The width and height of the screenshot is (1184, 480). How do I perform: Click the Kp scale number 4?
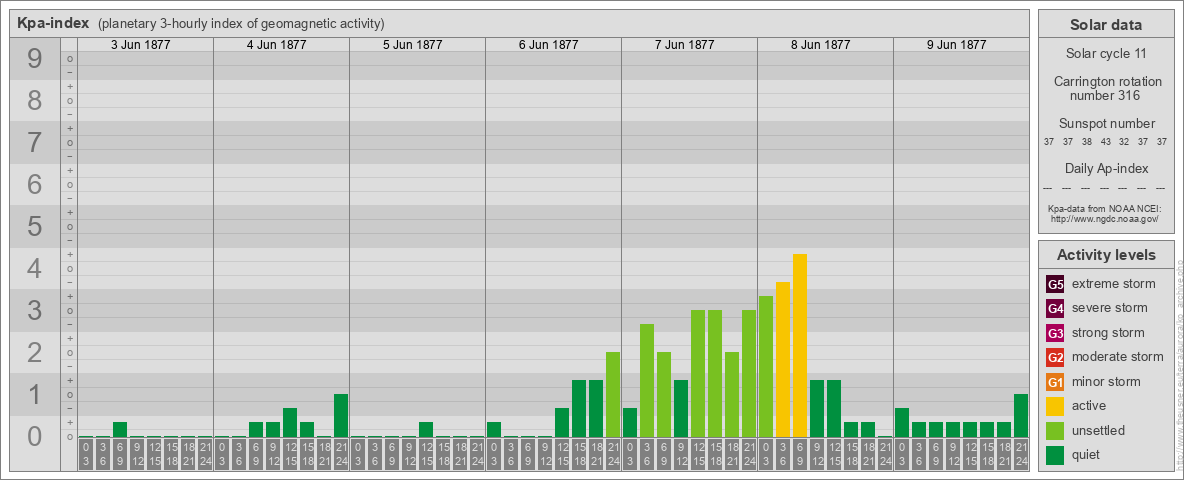[35, 269]
